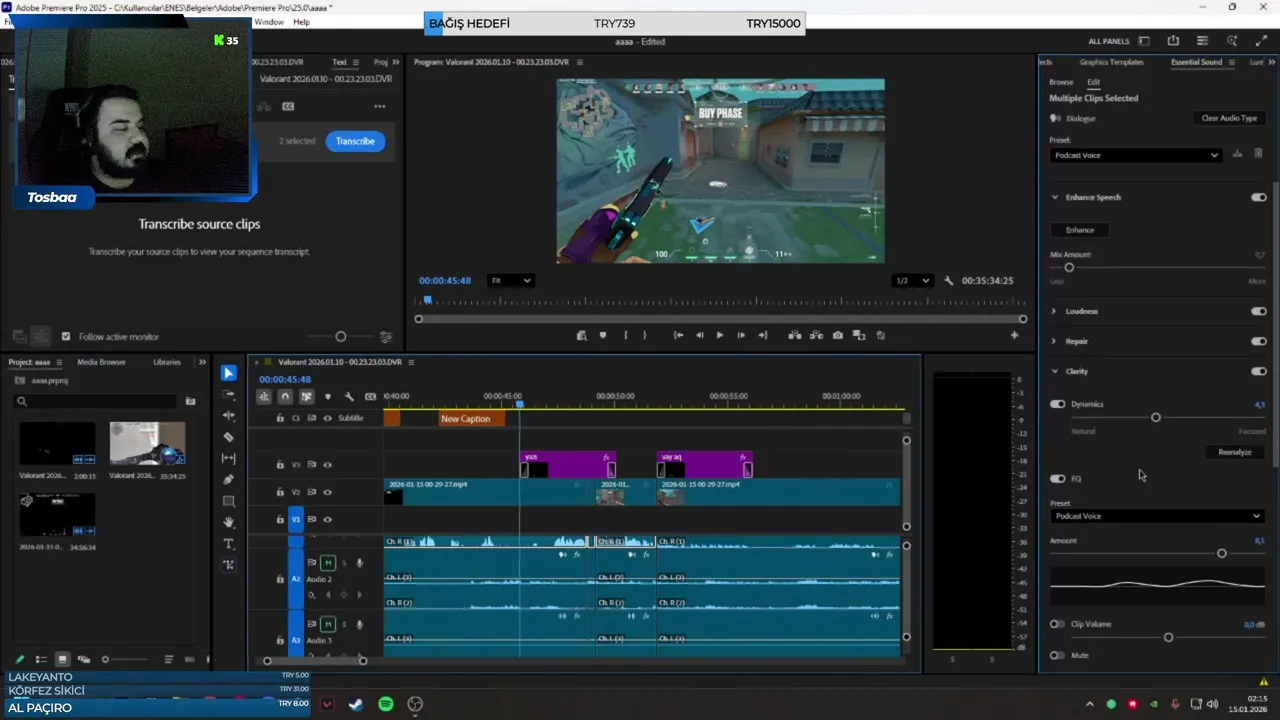
Task: Select the Rectangle tool
Action: point(229,501)
